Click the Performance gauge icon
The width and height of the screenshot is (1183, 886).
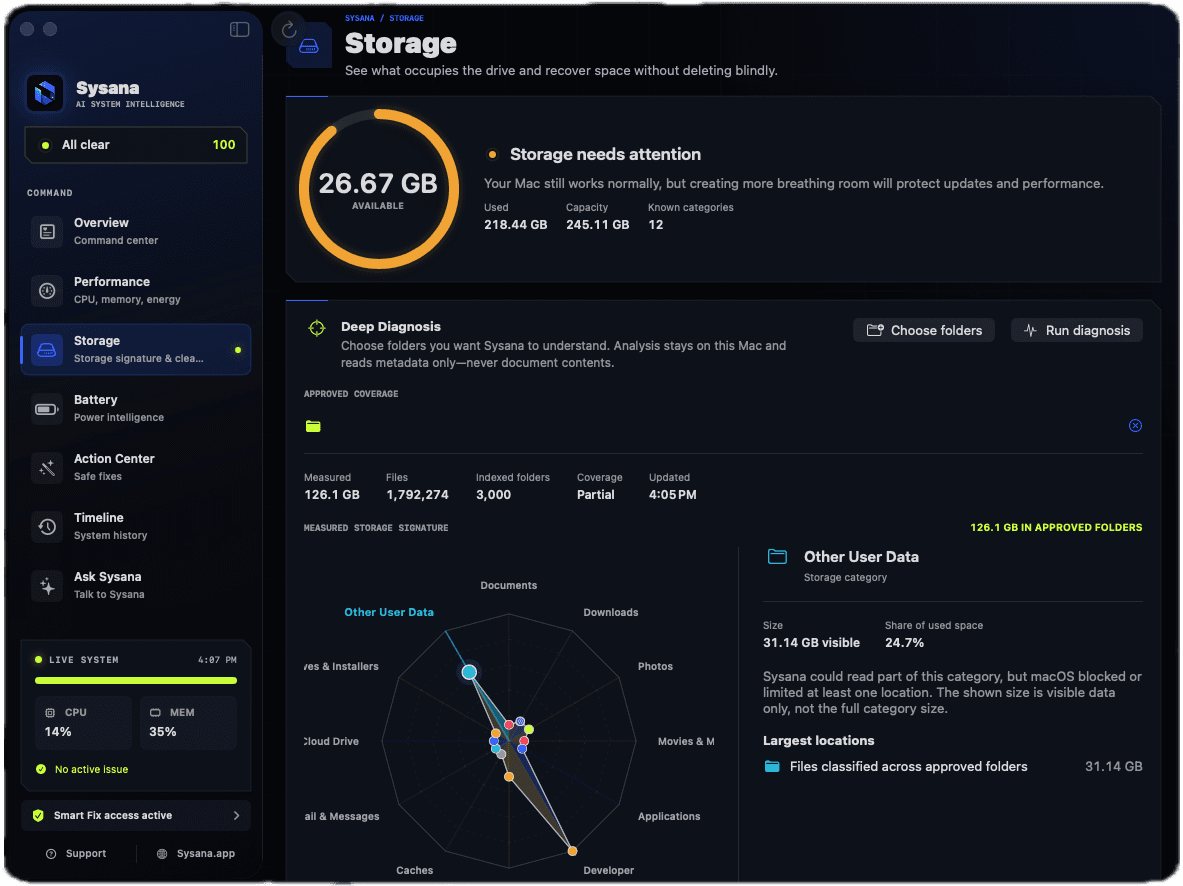pos(47,291)
